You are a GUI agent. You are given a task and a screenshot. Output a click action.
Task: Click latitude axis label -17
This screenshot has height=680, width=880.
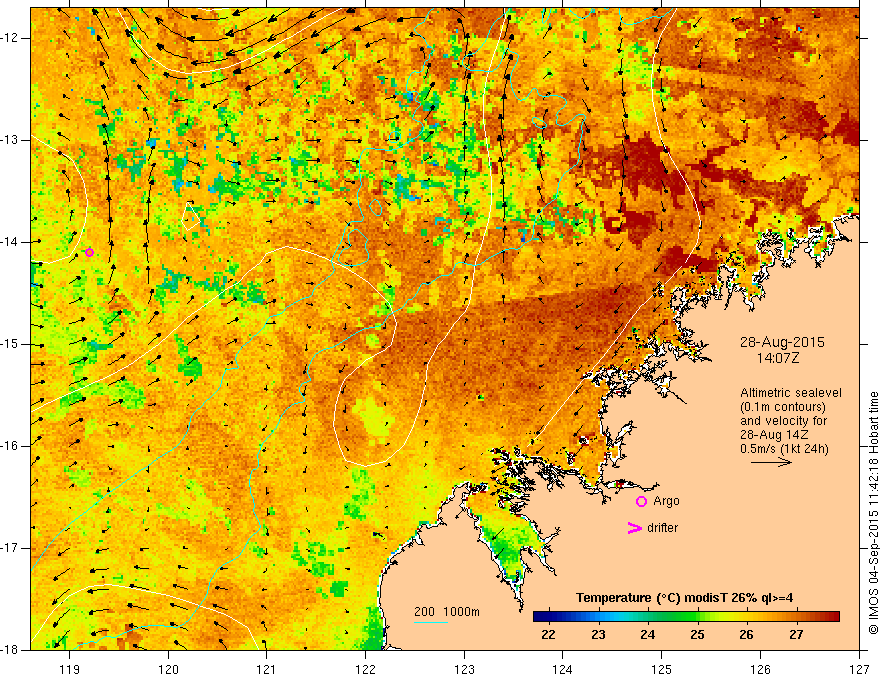point(10,548)
